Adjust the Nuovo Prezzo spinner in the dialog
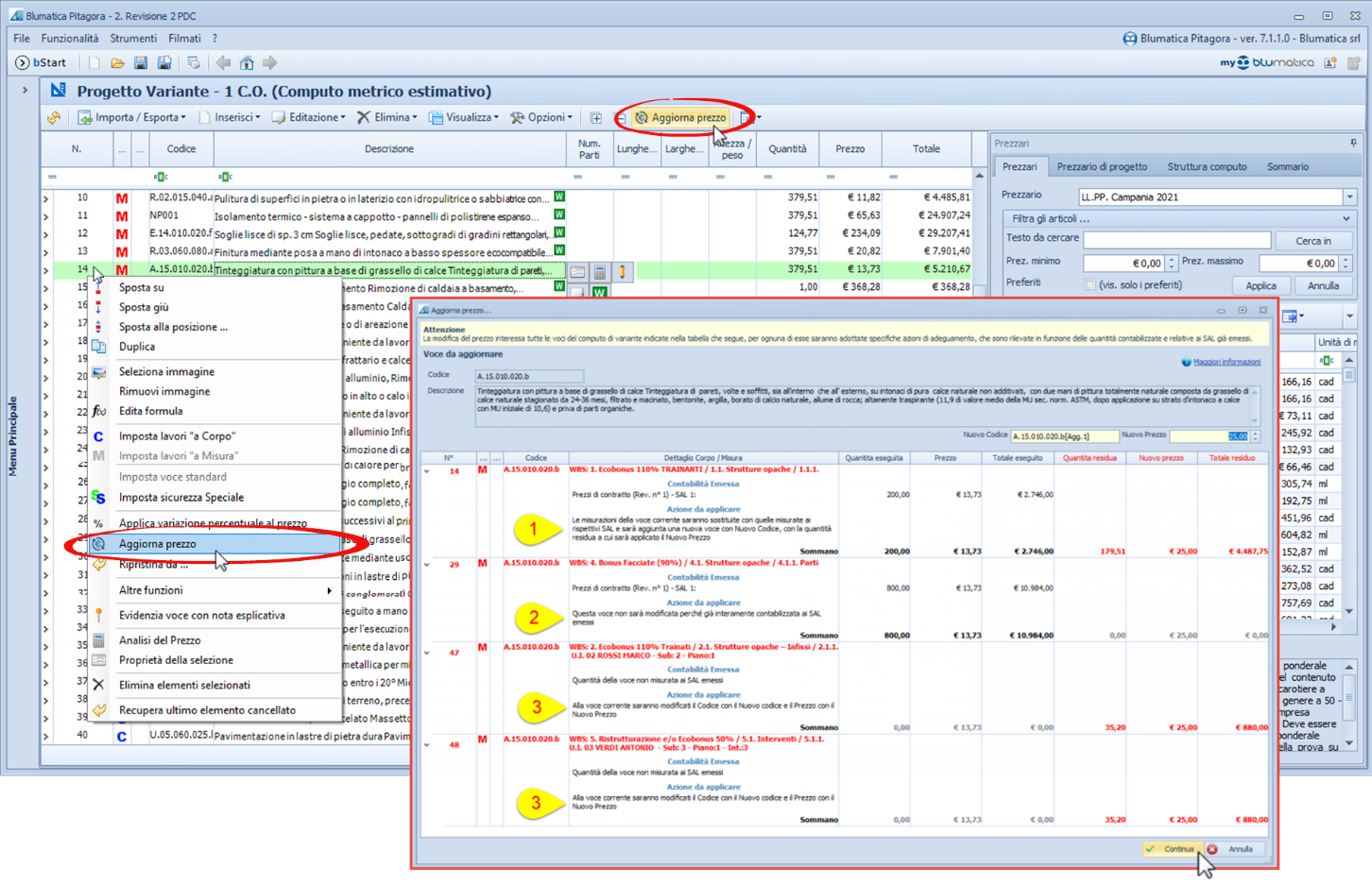The width and height of the screenshot is (1372, 885). click(1255, 436)
